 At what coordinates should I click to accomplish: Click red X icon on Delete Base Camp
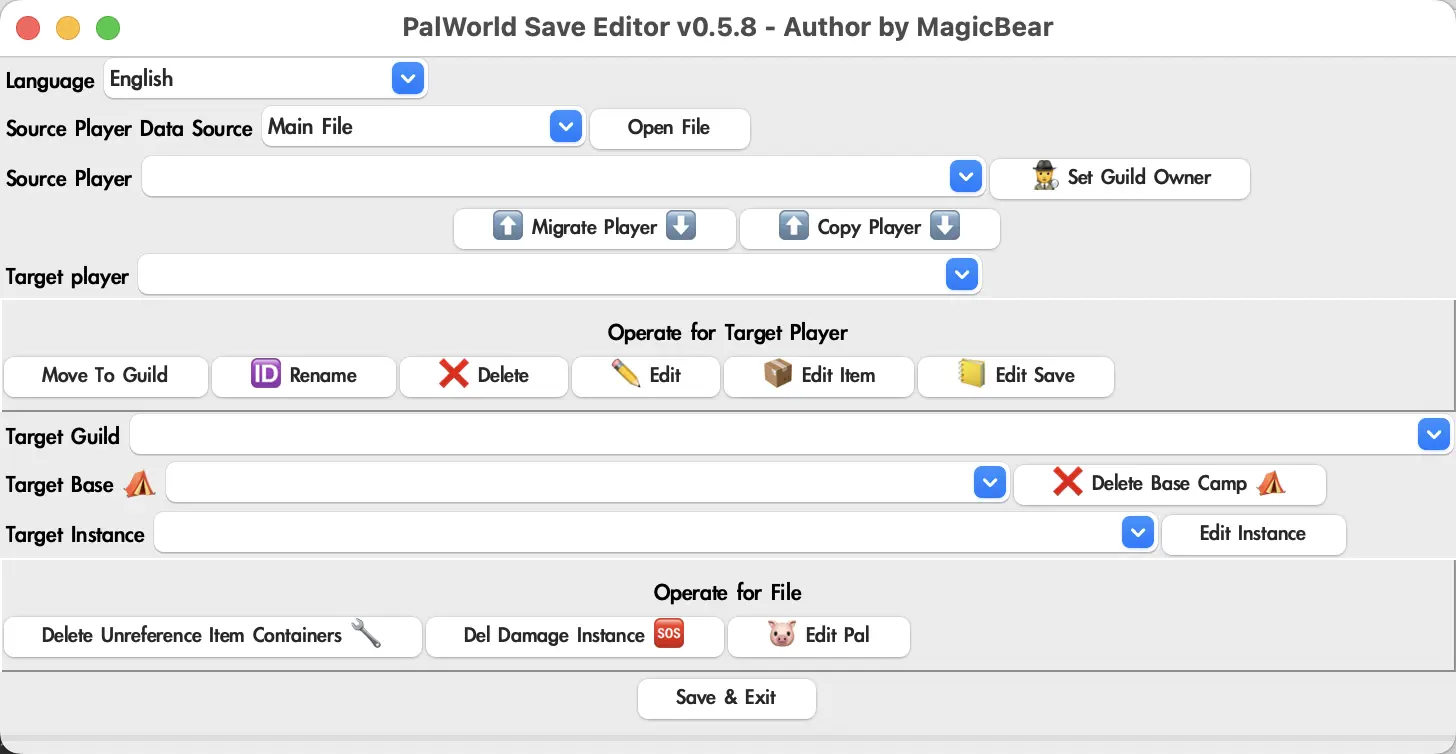pos(1068,483)
